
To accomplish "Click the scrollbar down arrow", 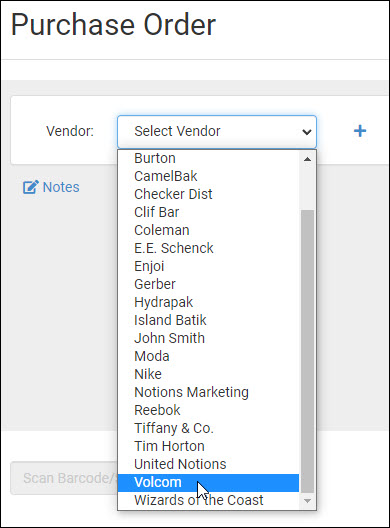I will click(307, 501).
